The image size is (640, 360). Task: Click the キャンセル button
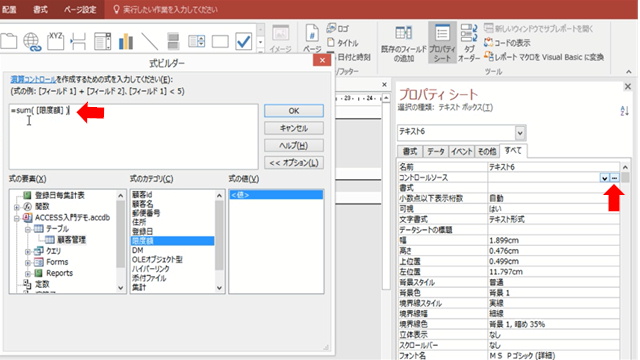click(x=294, y=128)
